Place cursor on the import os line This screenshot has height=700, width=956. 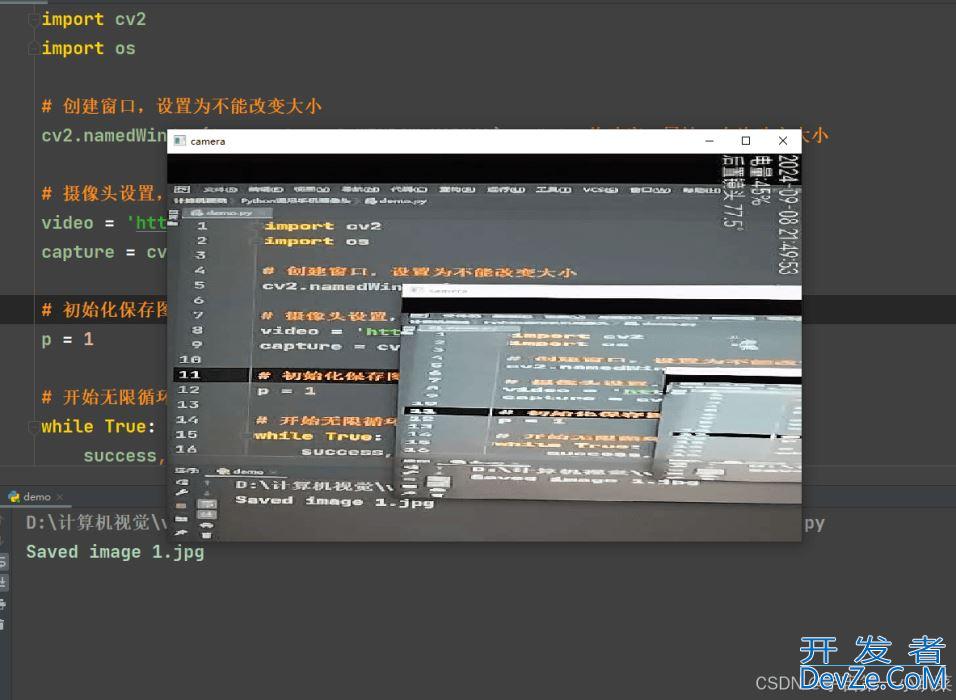point(88,49)
